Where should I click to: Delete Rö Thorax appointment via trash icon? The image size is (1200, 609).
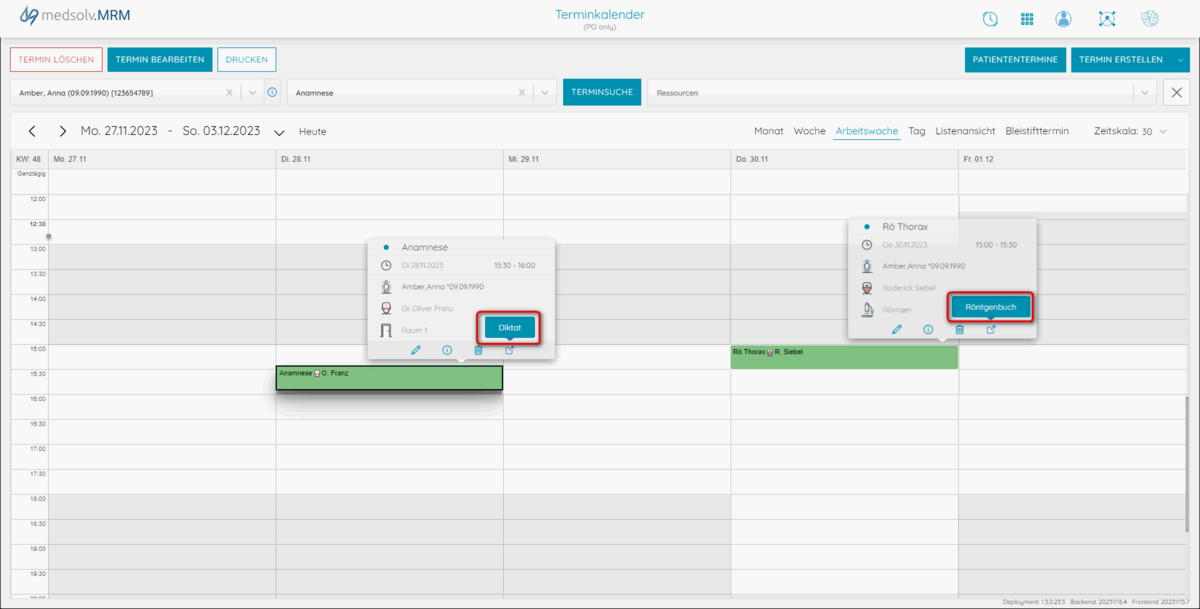(x=959, y=329)
